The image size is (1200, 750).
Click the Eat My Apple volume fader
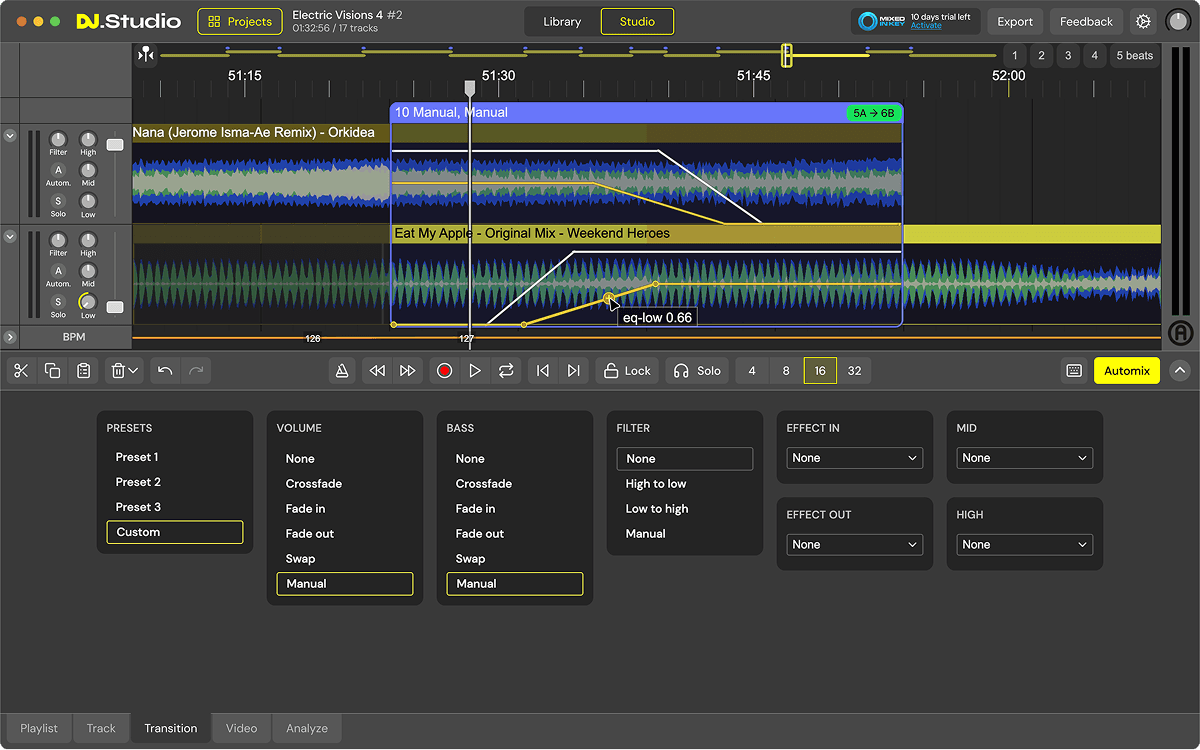click(x=115, y=307)
